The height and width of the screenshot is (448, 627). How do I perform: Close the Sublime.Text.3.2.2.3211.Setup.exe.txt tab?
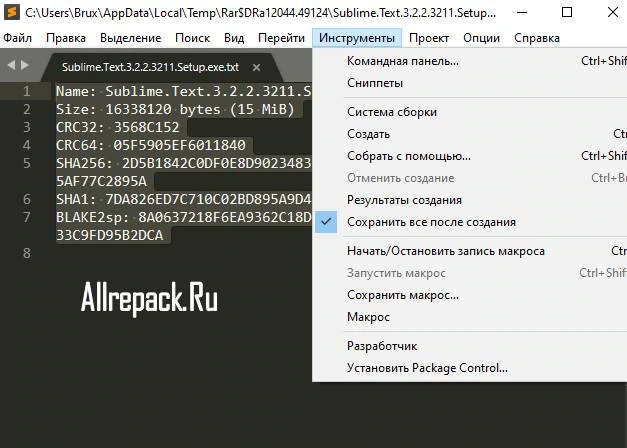click(257, 67)
